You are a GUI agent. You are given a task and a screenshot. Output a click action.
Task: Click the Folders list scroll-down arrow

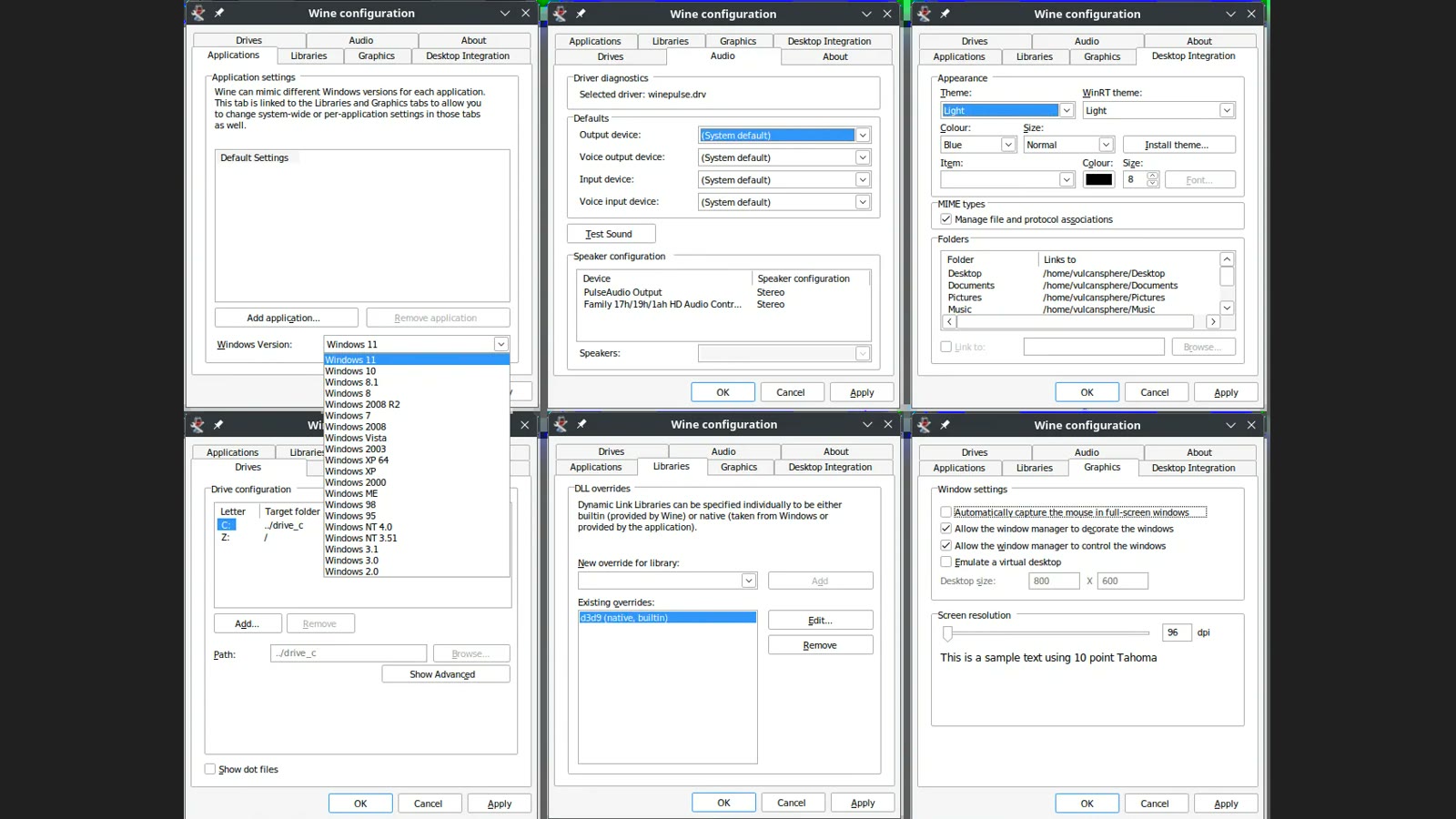point(1227,308)
